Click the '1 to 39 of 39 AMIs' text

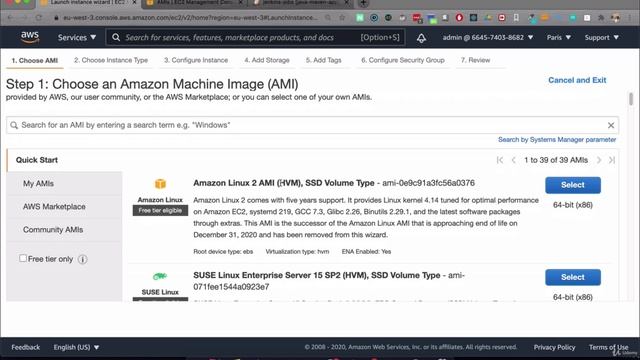(556, 160)
